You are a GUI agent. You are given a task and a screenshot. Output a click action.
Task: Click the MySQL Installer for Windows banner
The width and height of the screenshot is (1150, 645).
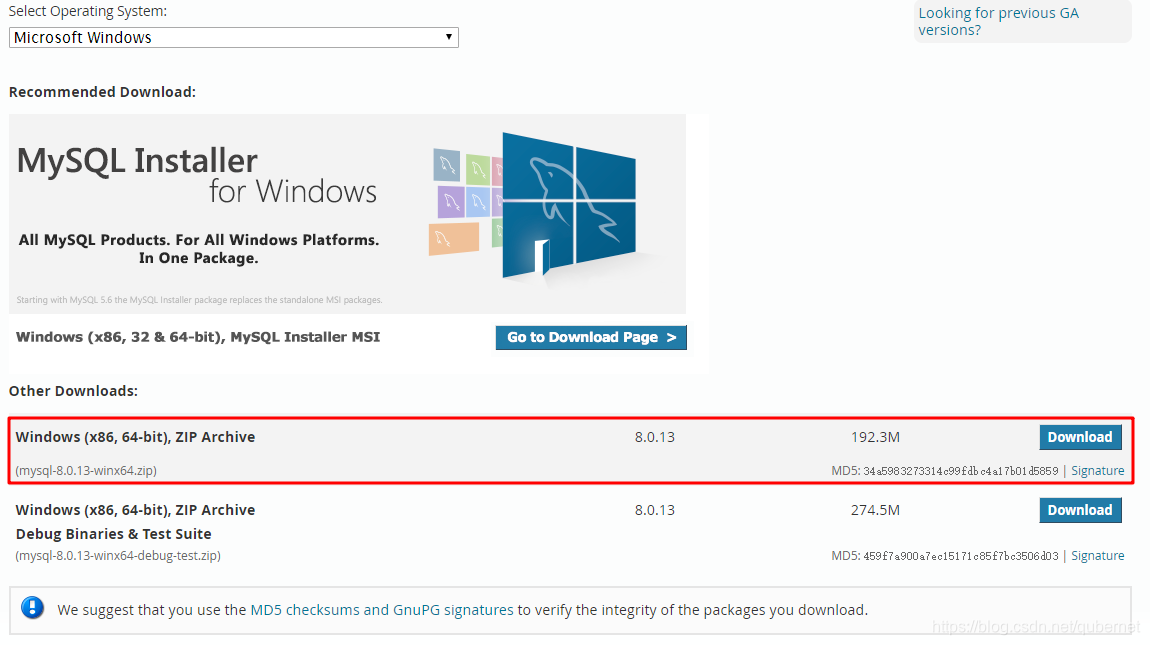(347, 214)
